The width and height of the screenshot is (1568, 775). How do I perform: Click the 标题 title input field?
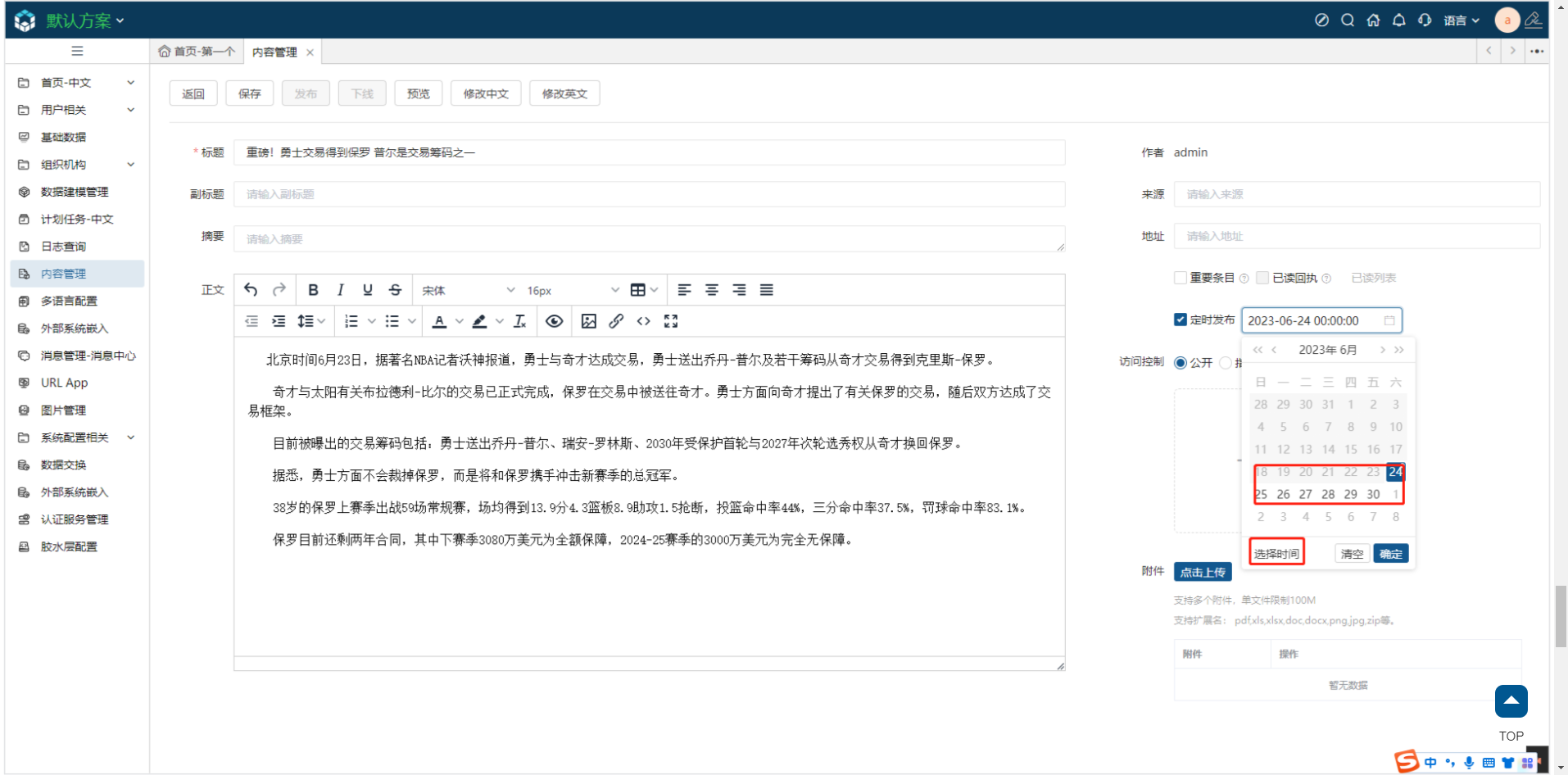click(649, 152)
